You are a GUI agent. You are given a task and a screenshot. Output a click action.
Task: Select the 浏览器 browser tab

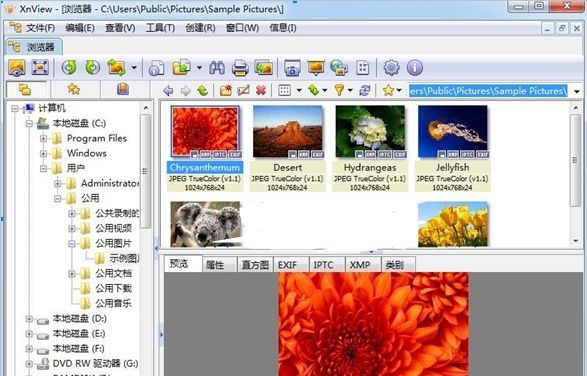[x=33, y=47]
